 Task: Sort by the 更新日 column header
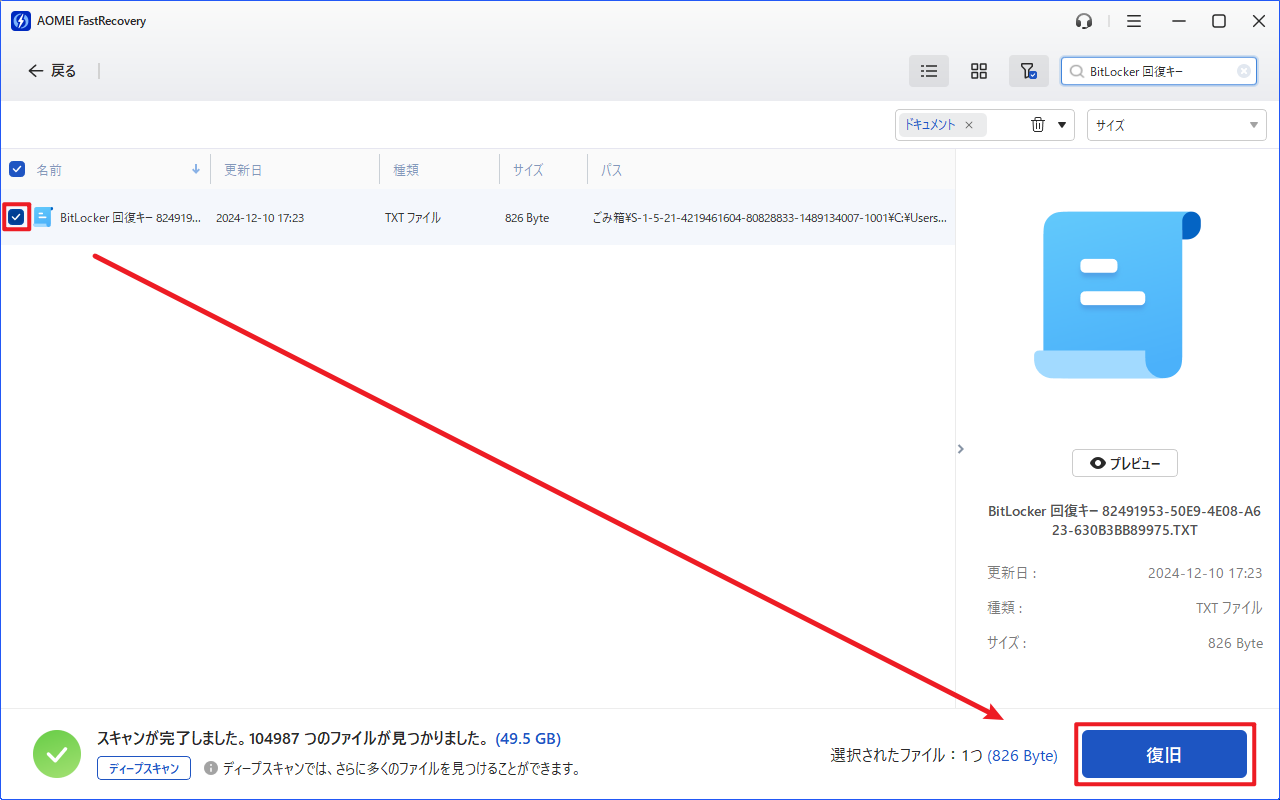pyautogui.click(x=243, y=170)
